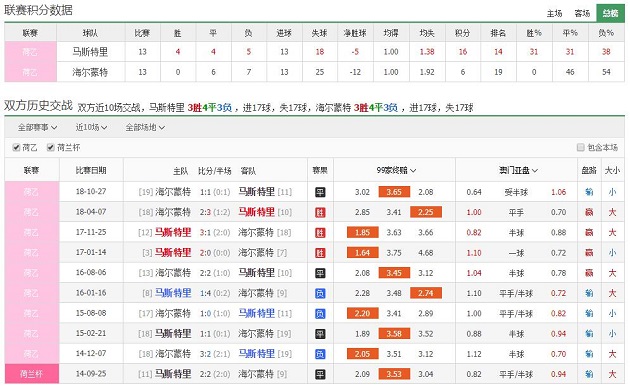630x389 pixels.
Task: Click the 盘路 column header
Action: tap(589, 170)
